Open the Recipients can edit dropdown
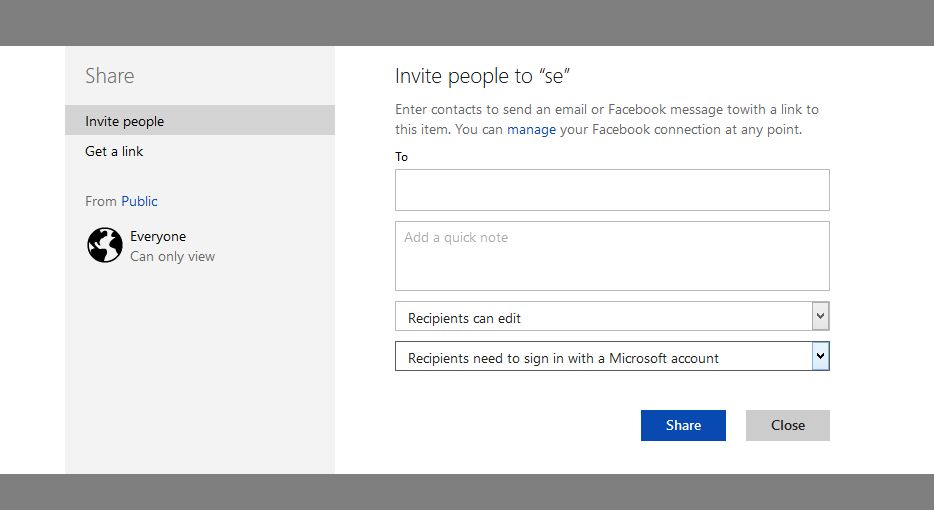Image resolution: width=934 pixels, height=510 pixels. [x=602, y=317]
